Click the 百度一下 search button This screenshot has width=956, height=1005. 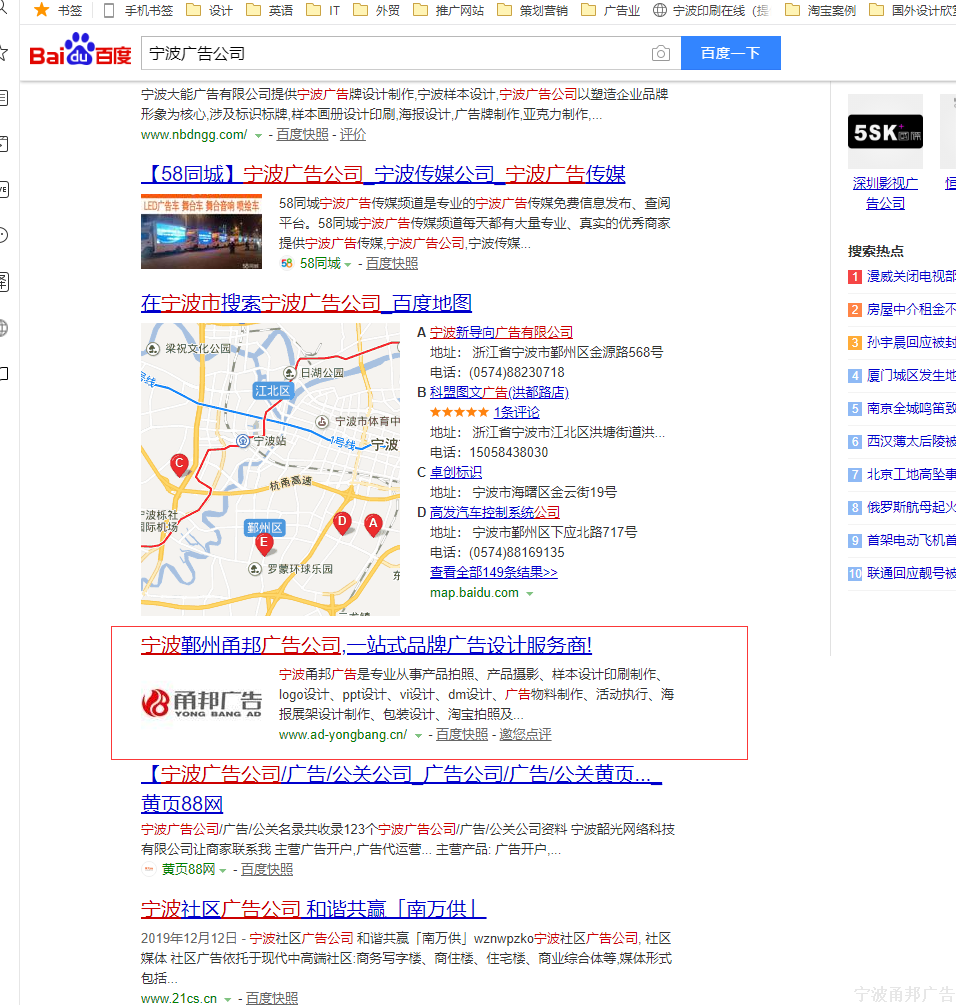point(730,53)
